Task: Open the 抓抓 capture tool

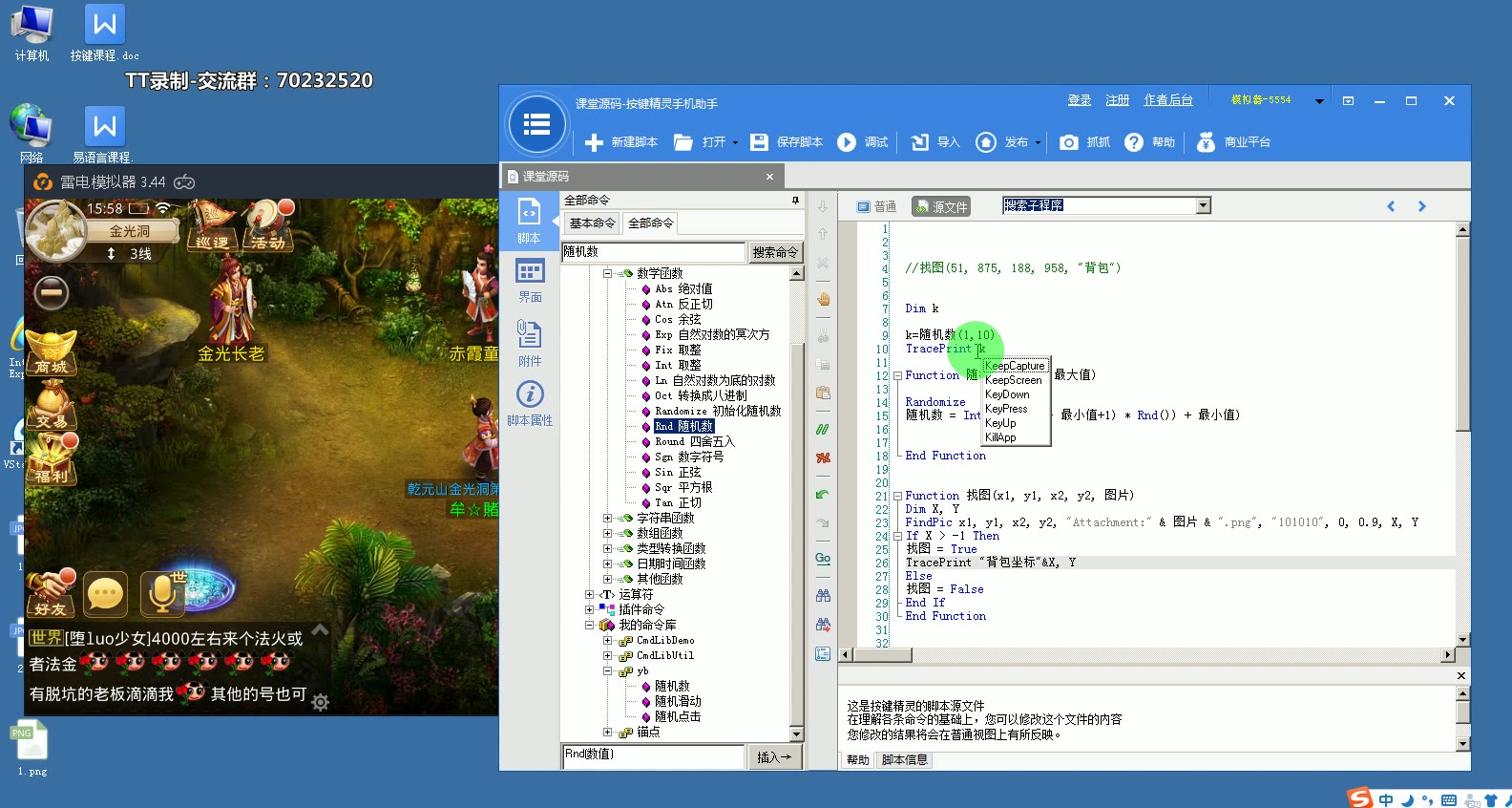Action: (x=1085, y=142)
